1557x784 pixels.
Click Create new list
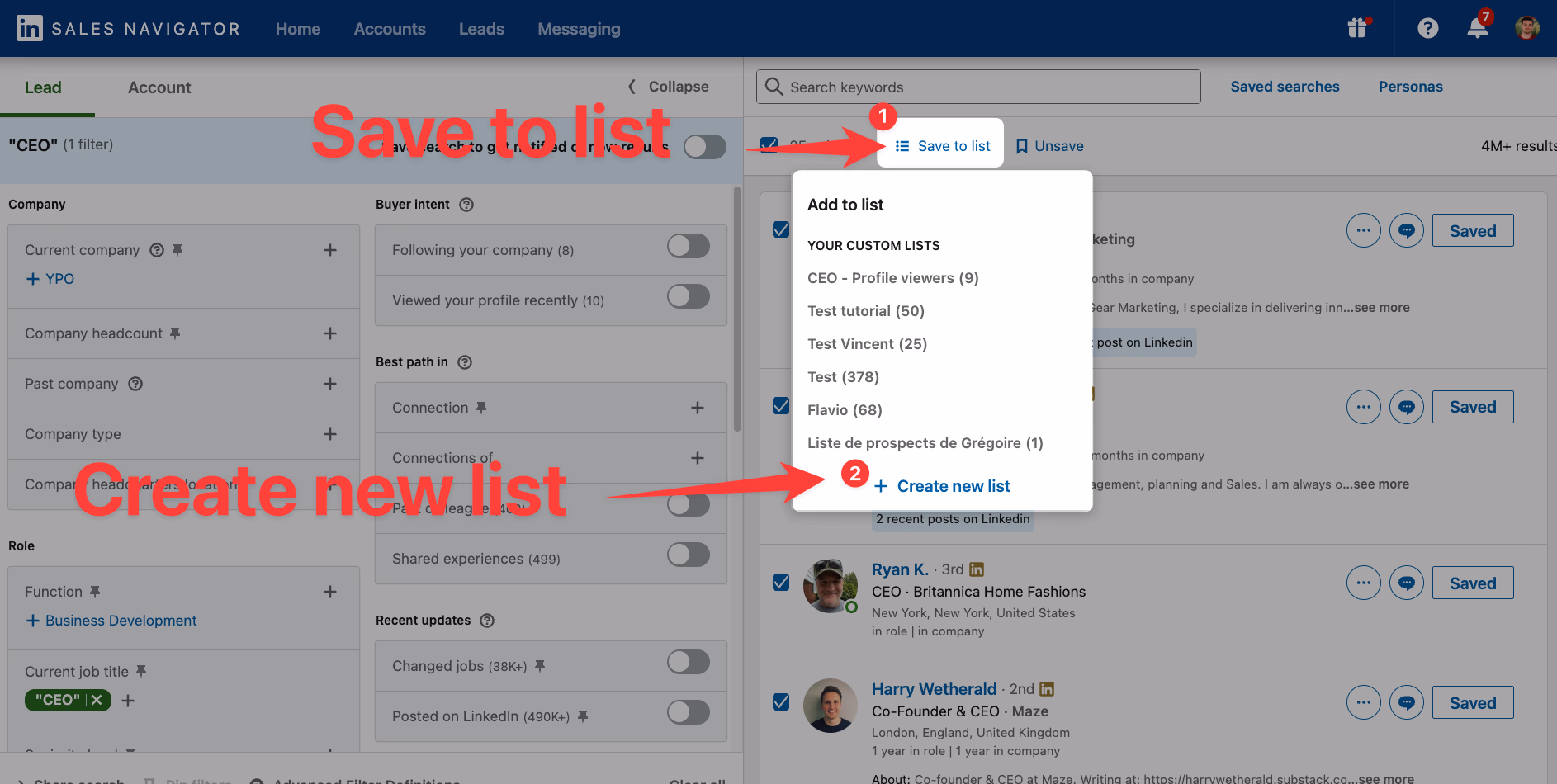(942, 486)
